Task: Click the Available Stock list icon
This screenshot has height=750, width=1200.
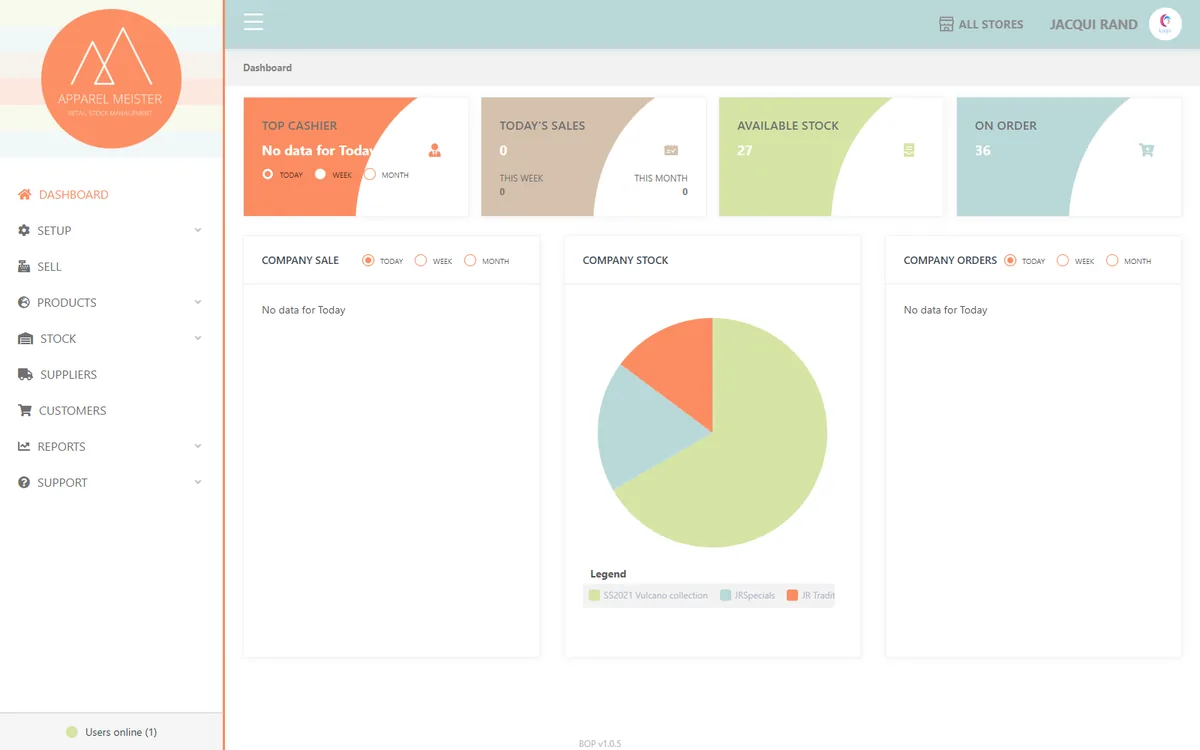Action: pos(909,150)
